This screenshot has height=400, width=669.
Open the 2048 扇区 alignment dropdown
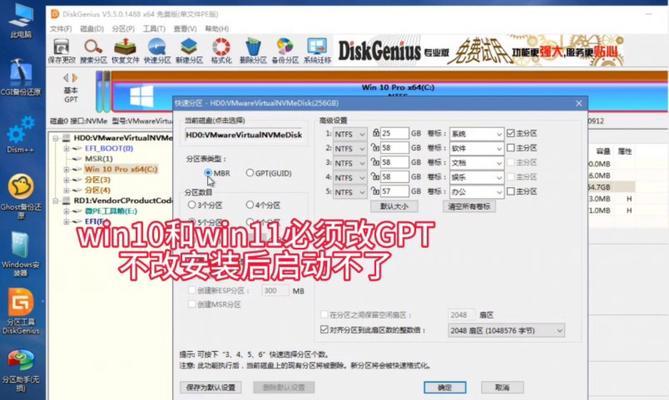[x=506, y=330]
